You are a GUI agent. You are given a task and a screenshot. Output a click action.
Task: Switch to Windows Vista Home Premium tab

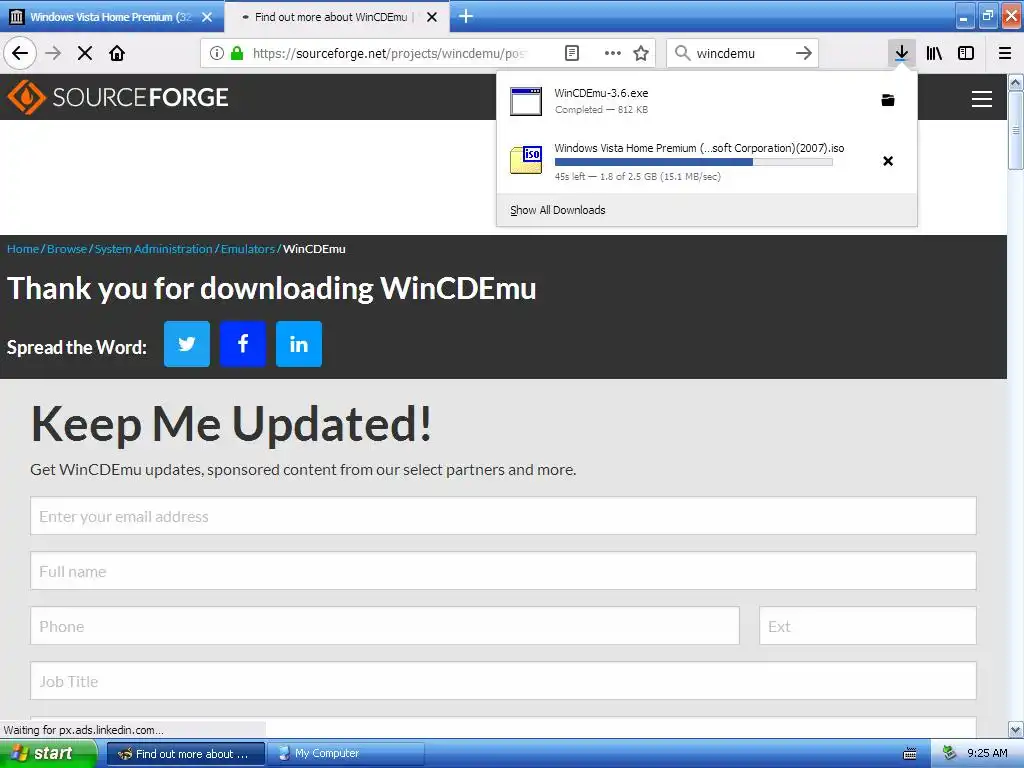tap(111, 17)
